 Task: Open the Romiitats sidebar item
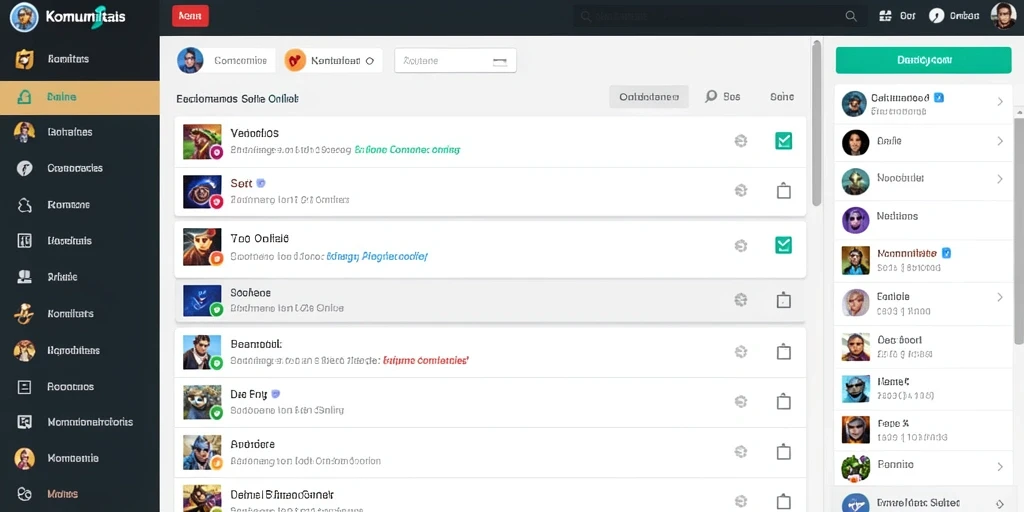[x=80, y=59]
